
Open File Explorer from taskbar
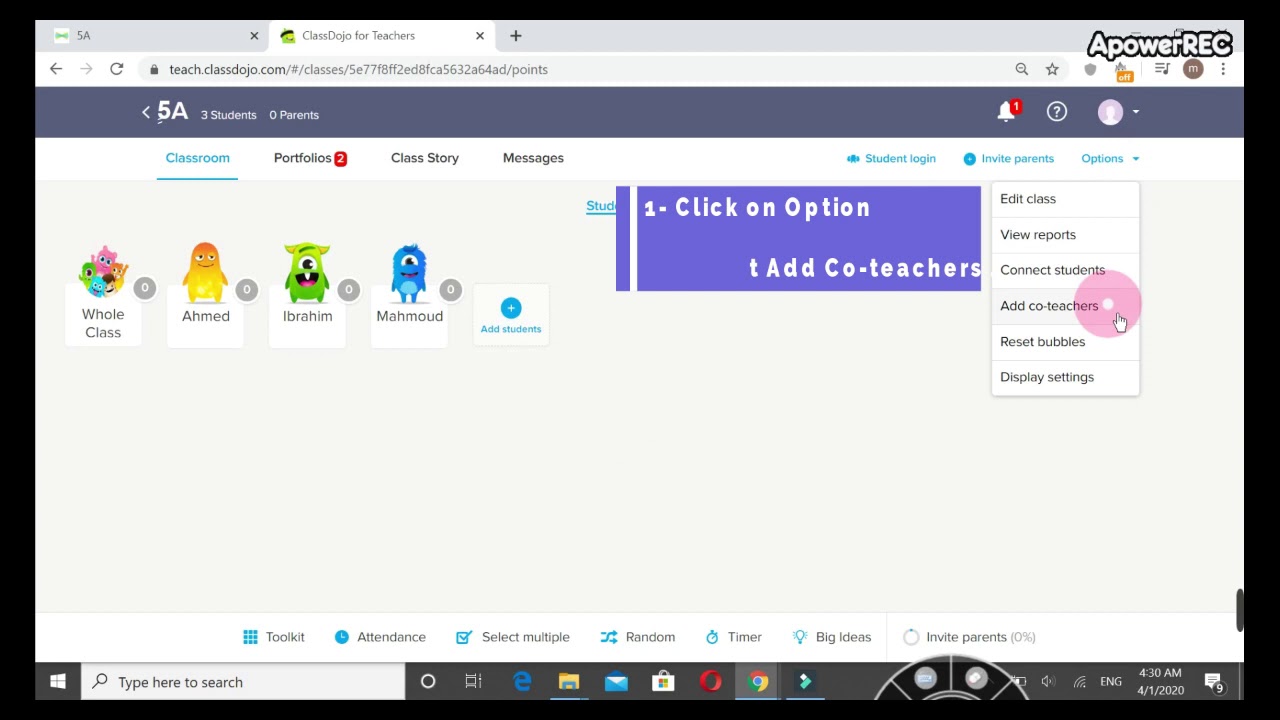(x=569, y=682)
